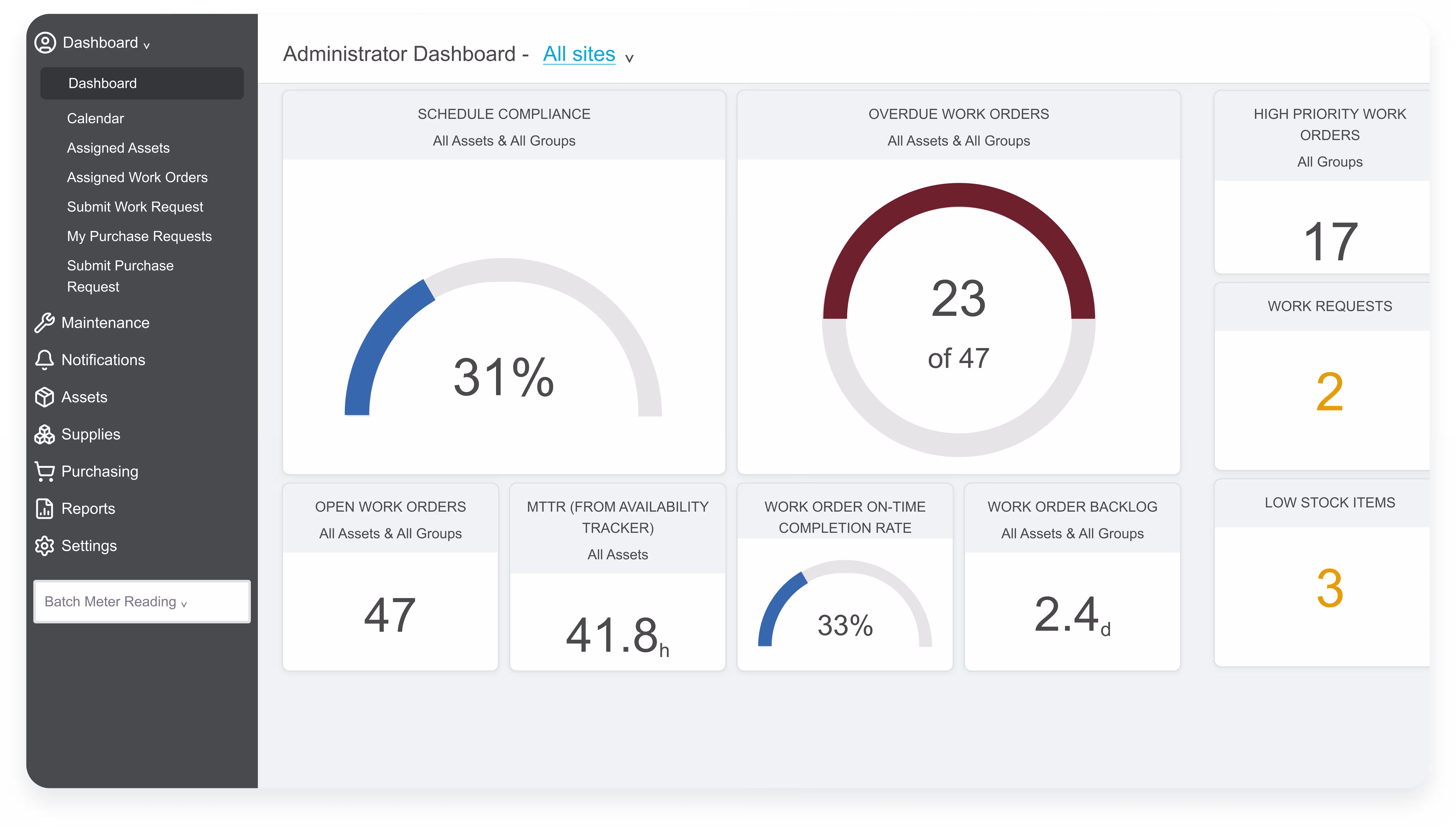This screenshot has width=1456, height=827.
Task: Click the Settings gear icon
Action: pyautogui.click(x=44, y=546)
